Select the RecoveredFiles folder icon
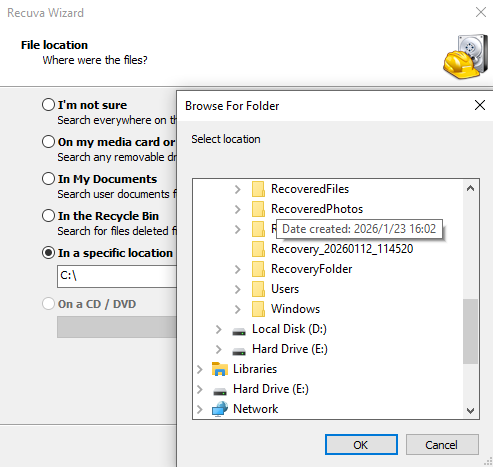Image resolution: width=493 pixels, height=467 pixels. [258, 189]
